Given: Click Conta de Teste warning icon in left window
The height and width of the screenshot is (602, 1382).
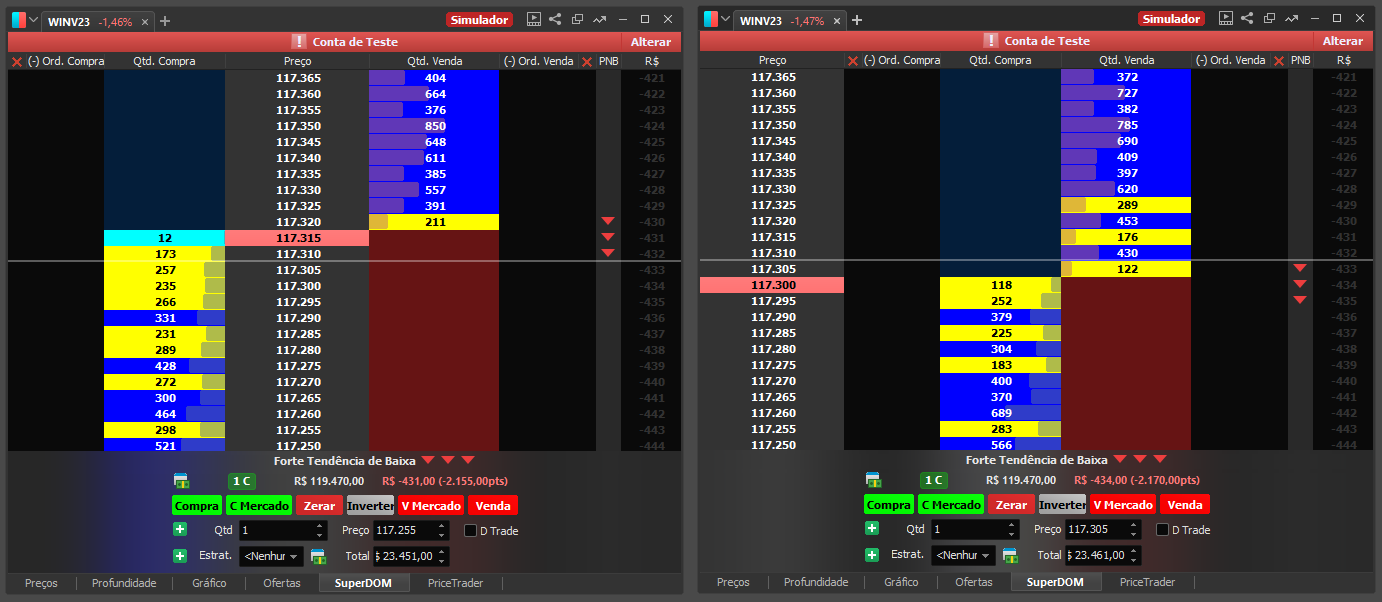Looking at the screenshot, I should pyautogui.click(x=299, y=41).
